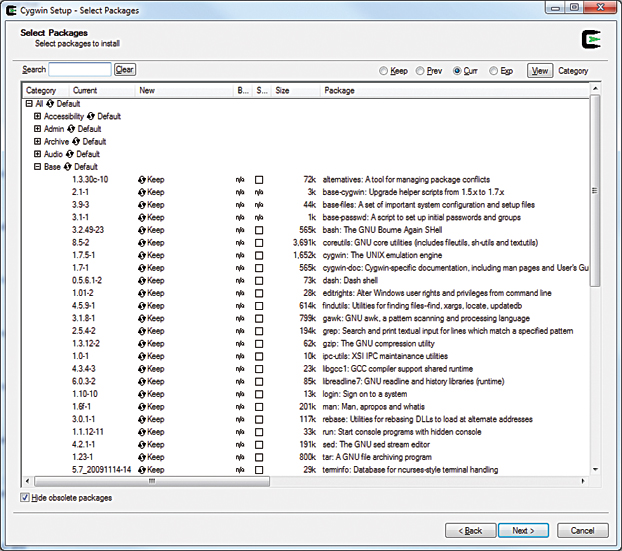The image size is (622, 551).
Task: Tick the source checkbox for alternatives
Action: point(259,180)
